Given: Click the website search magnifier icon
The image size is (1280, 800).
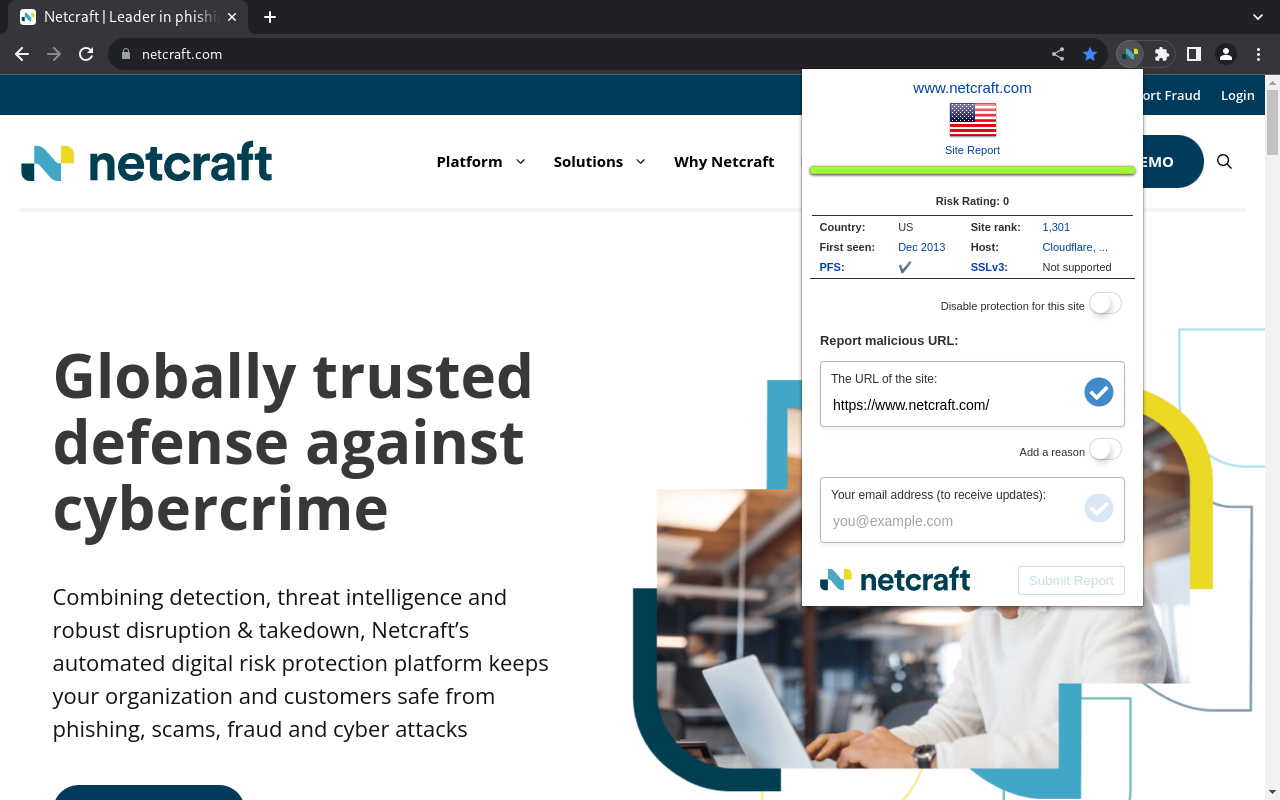Looking at the screenshot, I should click(1224, 161).
